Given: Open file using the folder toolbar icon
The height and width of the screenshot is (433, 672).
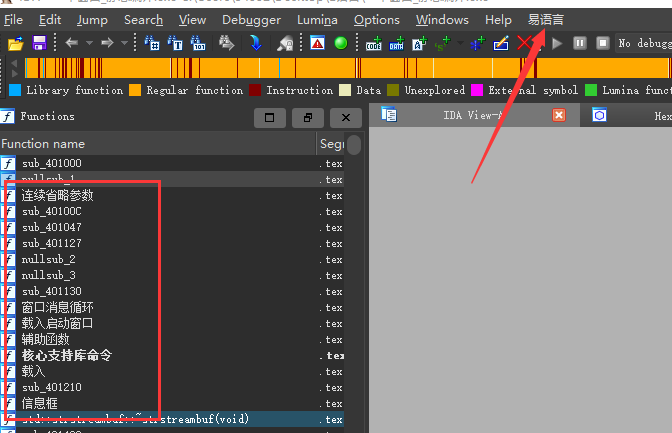Looking at the screenshot, I should tap(15, 43).
